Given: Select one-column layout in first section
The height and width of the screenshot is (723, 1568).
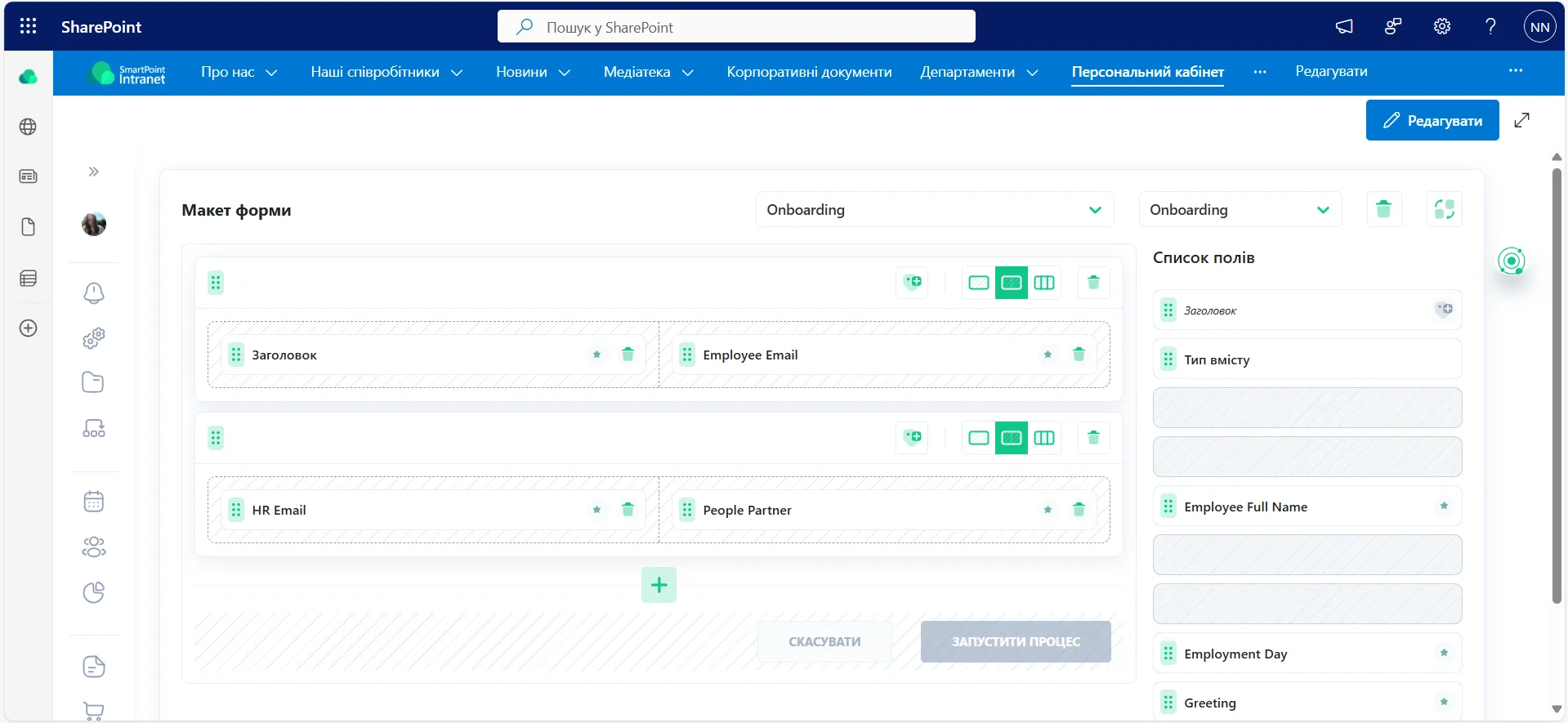Looking at the screenshot, I should [x=978, y=283].
